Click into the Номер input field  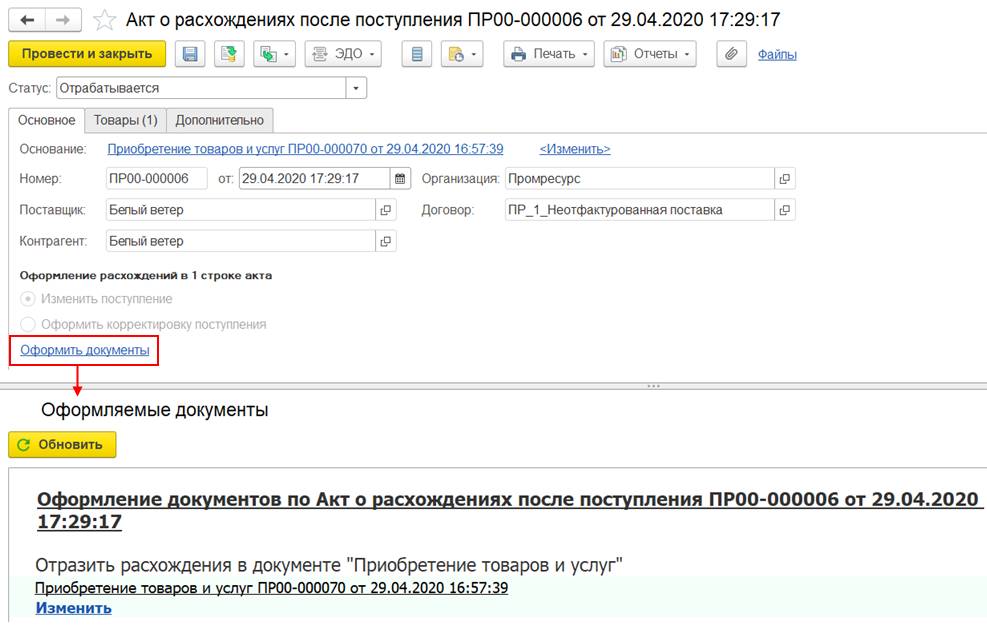tap(156, 179)
